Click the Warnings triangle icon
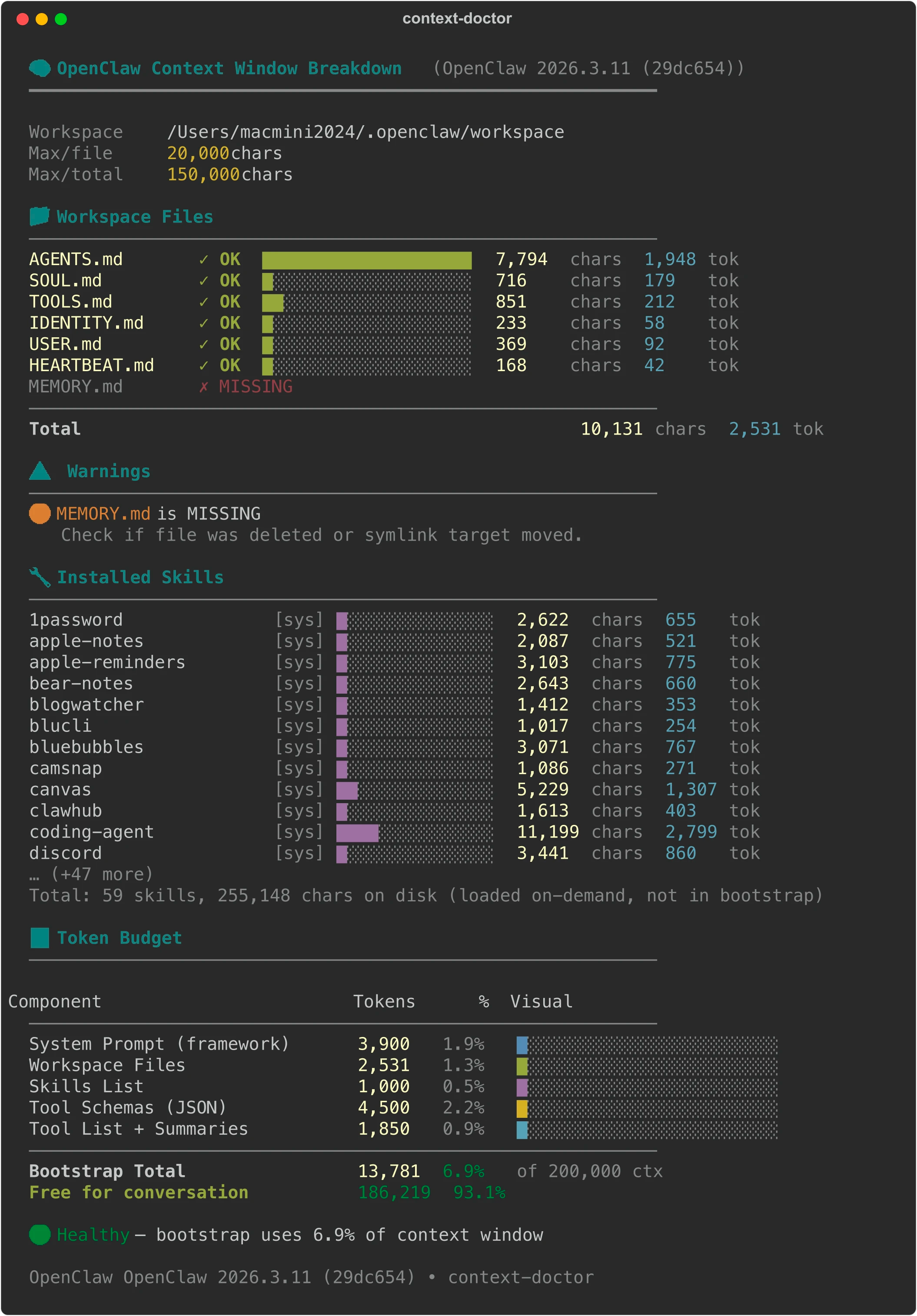Screen dimensions: 917x1316 pos(40,471)
